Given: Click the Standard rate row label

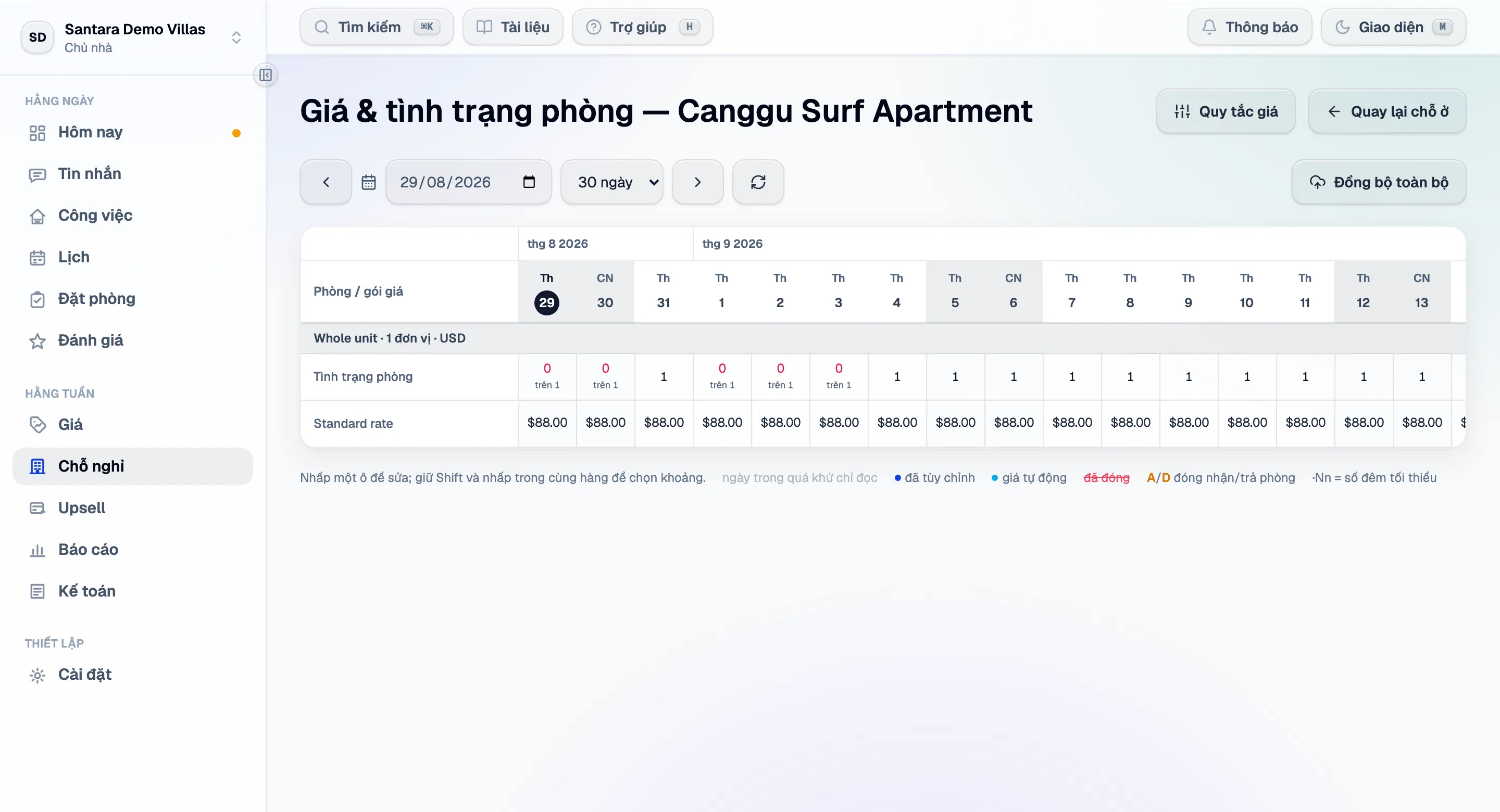Looking at the screenshot, I should coord(353,424).
